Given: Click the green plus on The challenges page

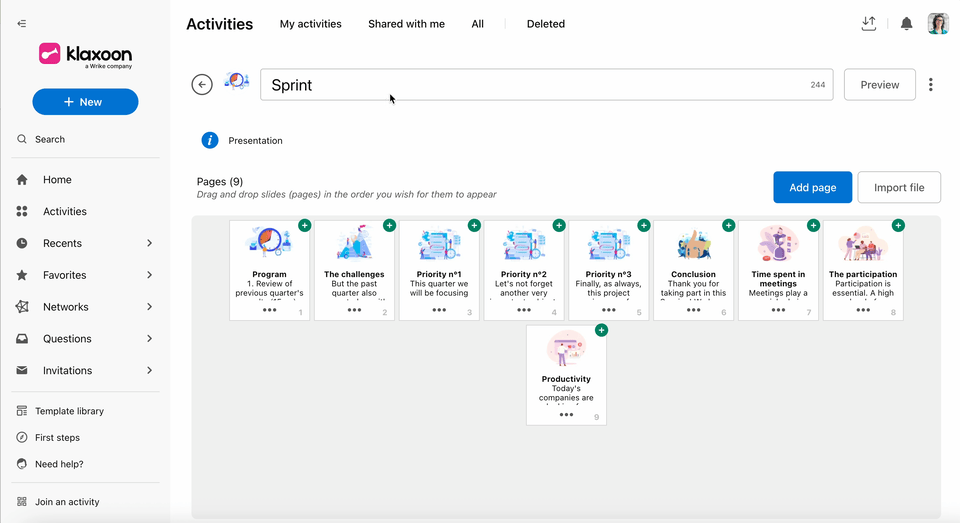Looking at the screenshot, I should pos(389,225).
